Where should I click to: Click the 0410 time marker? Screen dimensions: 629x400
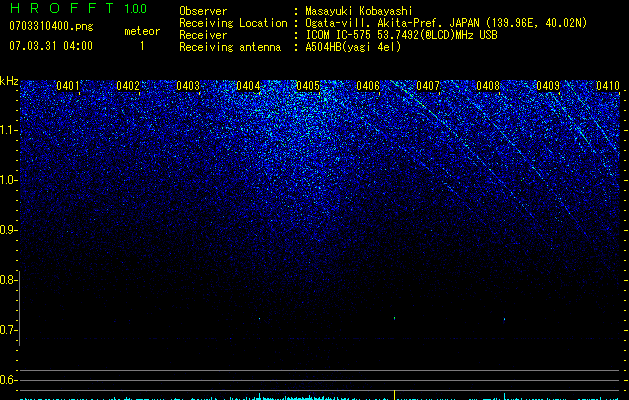click(608, 86)
